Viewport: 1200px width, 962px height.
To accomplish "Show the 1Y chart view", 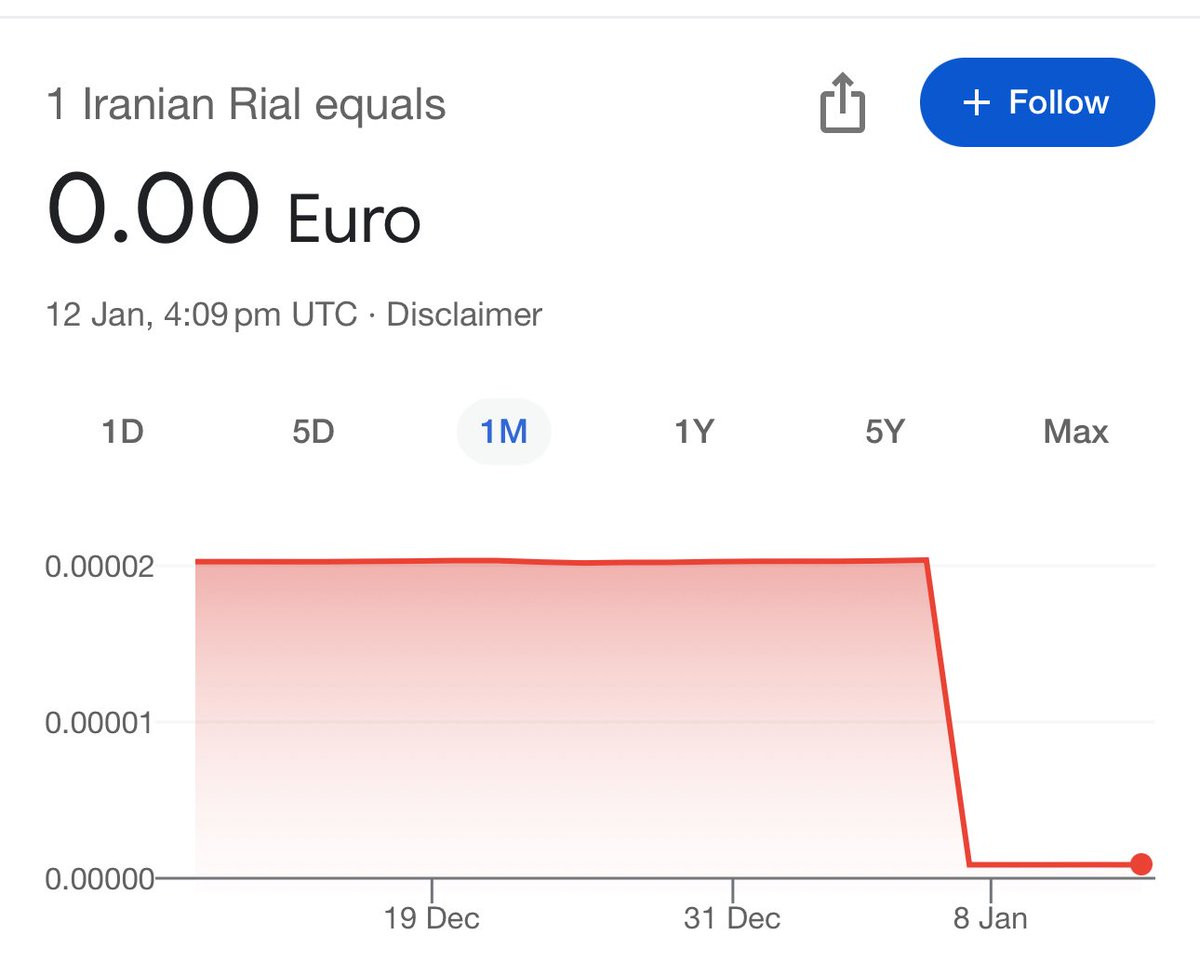I will [x=694, y=432].
